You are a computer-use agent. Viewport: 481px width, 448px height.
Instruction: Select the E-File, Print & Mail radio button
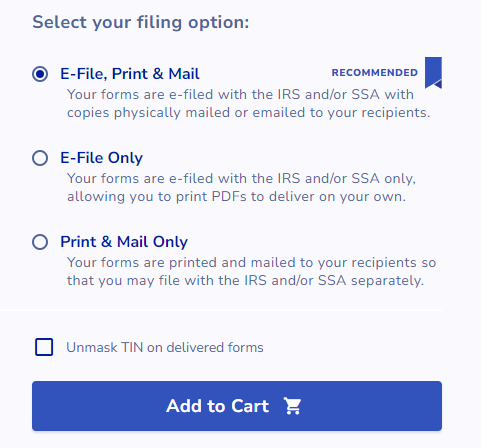(40, 74)
